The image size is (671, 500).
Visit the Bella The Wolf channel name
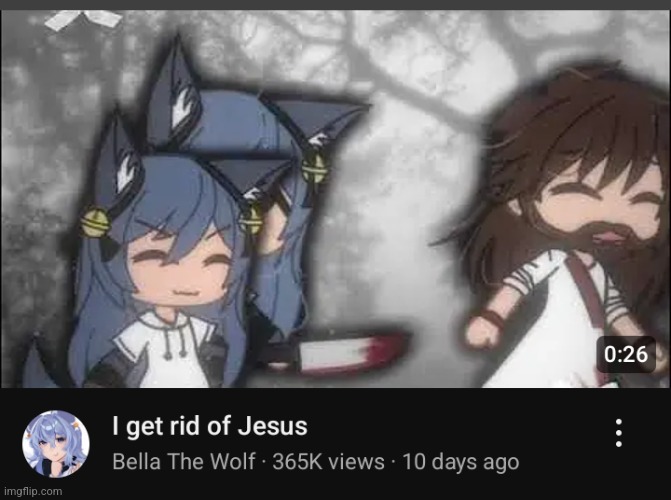point(184,461)
